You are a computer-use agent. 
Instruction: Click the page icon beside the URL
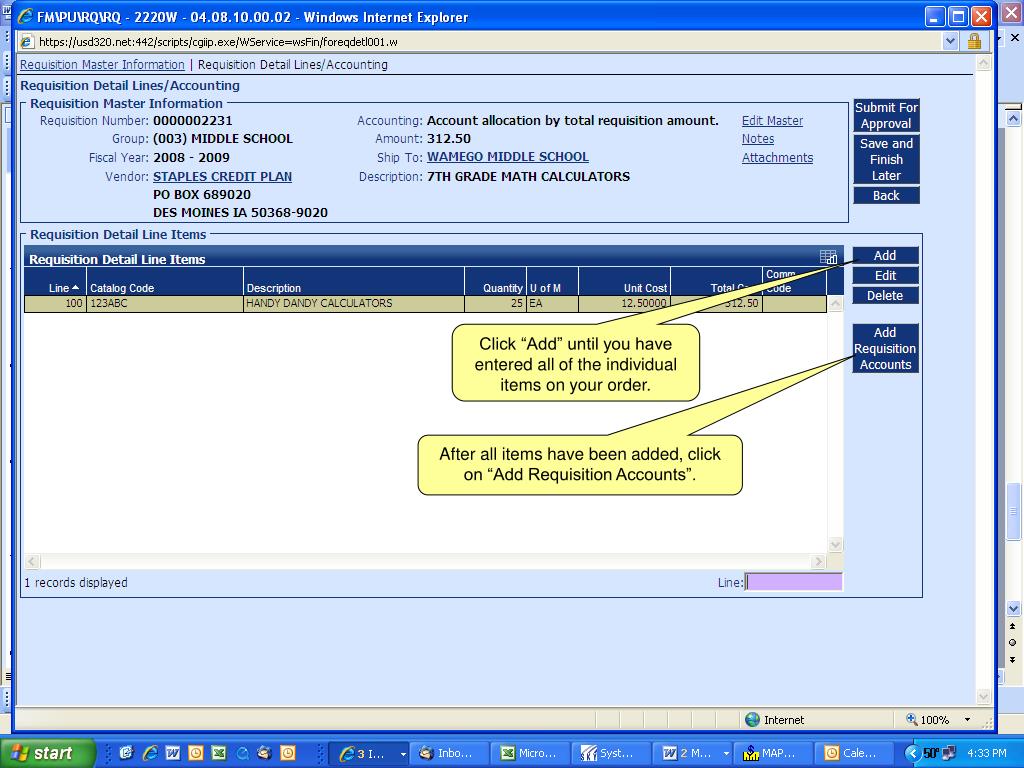tap(27, 42)
